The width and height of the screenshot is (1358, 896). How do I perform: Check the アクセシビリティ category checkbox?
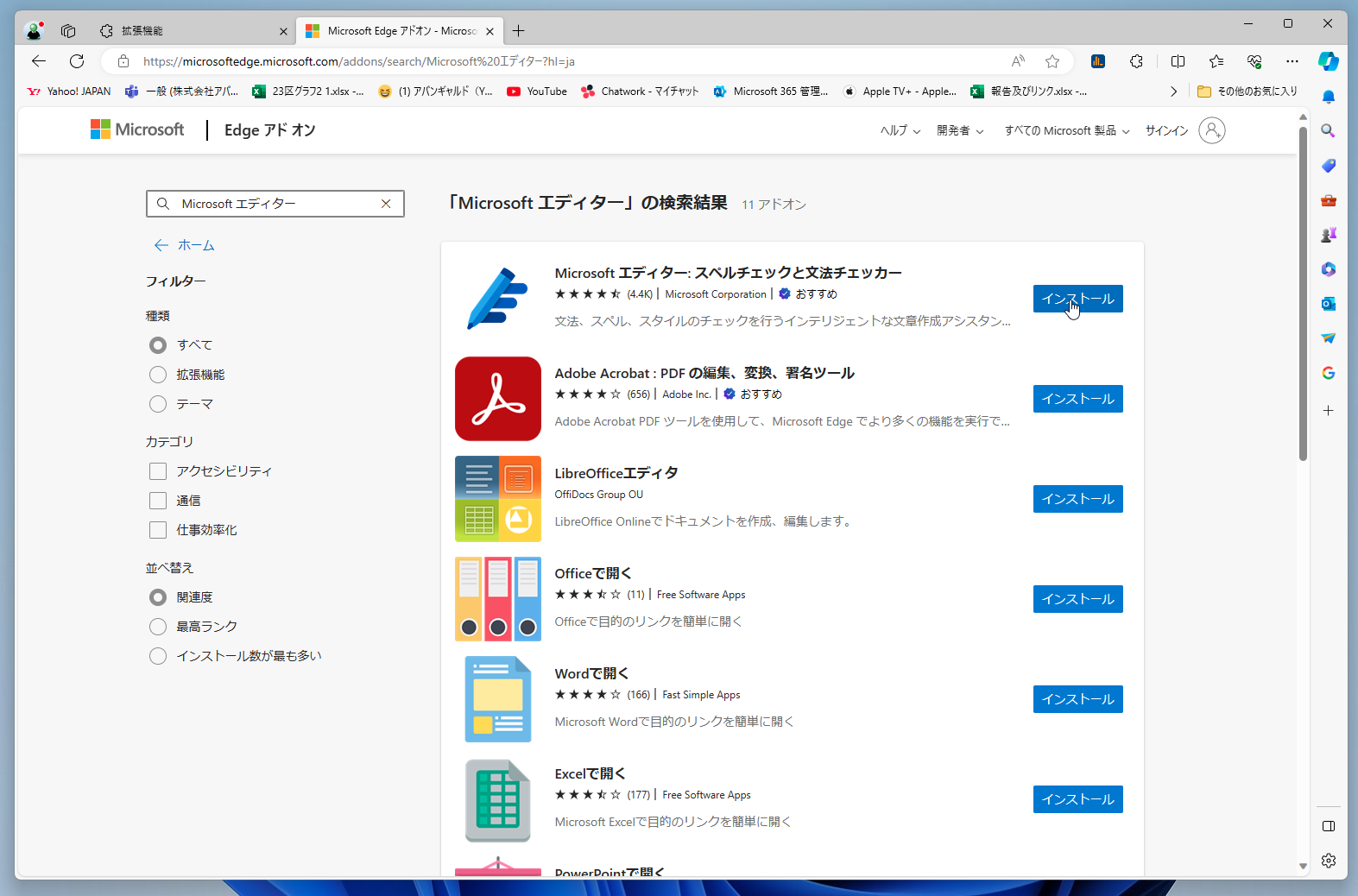point(158,471)
